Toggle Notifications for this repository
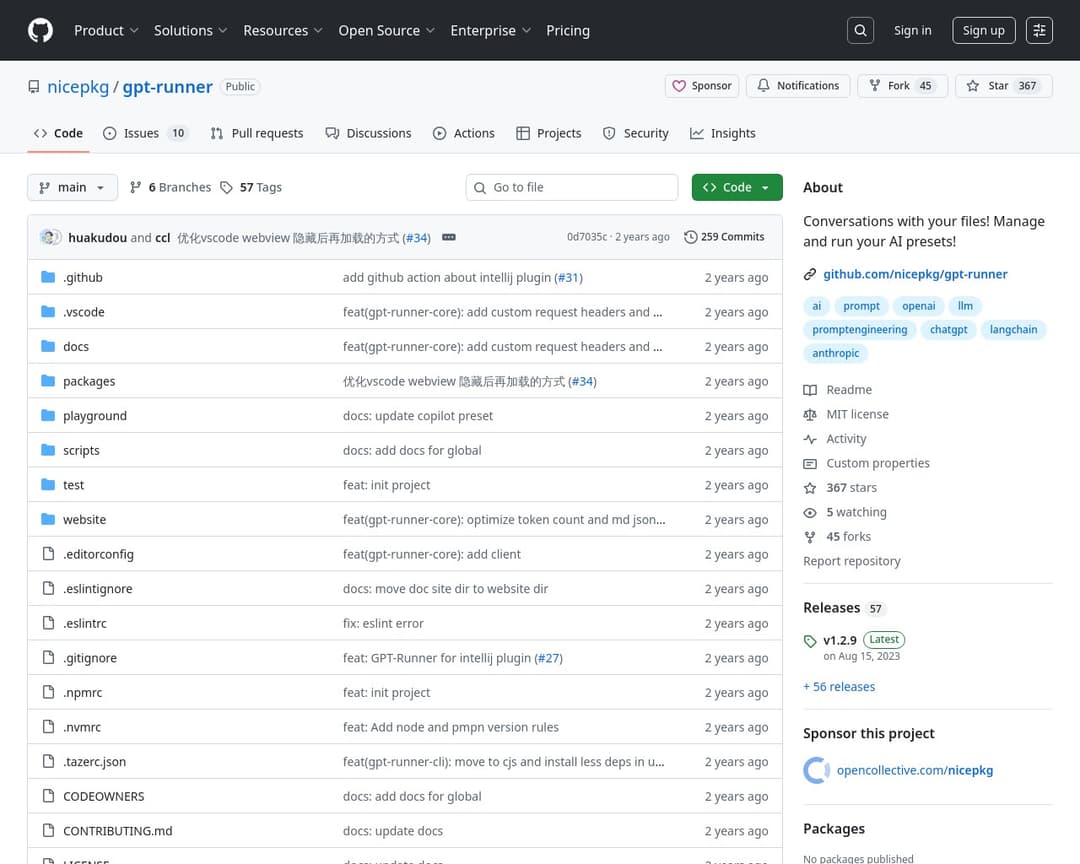 tap(797, 86)
